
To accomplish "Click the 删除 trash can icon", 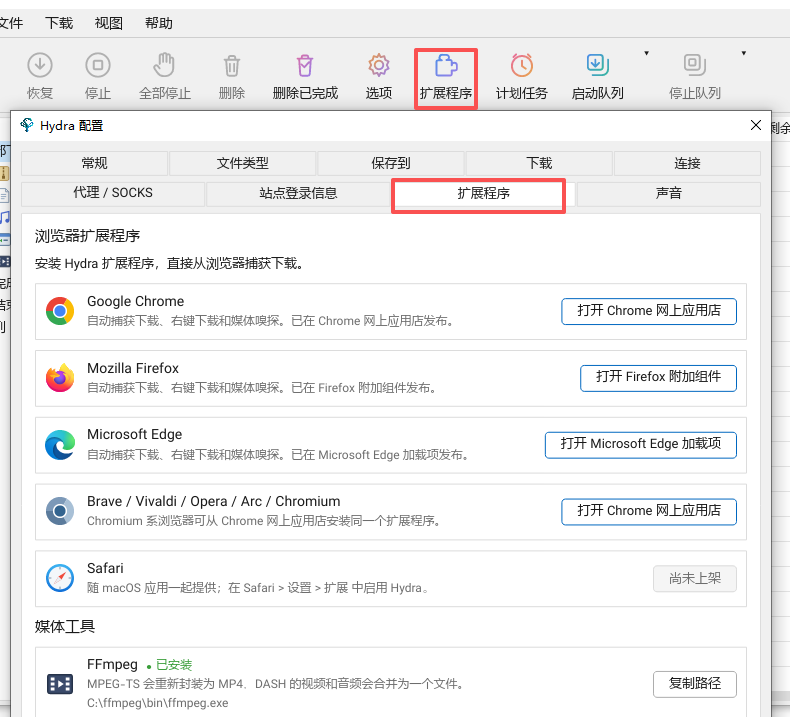I will coord(232,66).
